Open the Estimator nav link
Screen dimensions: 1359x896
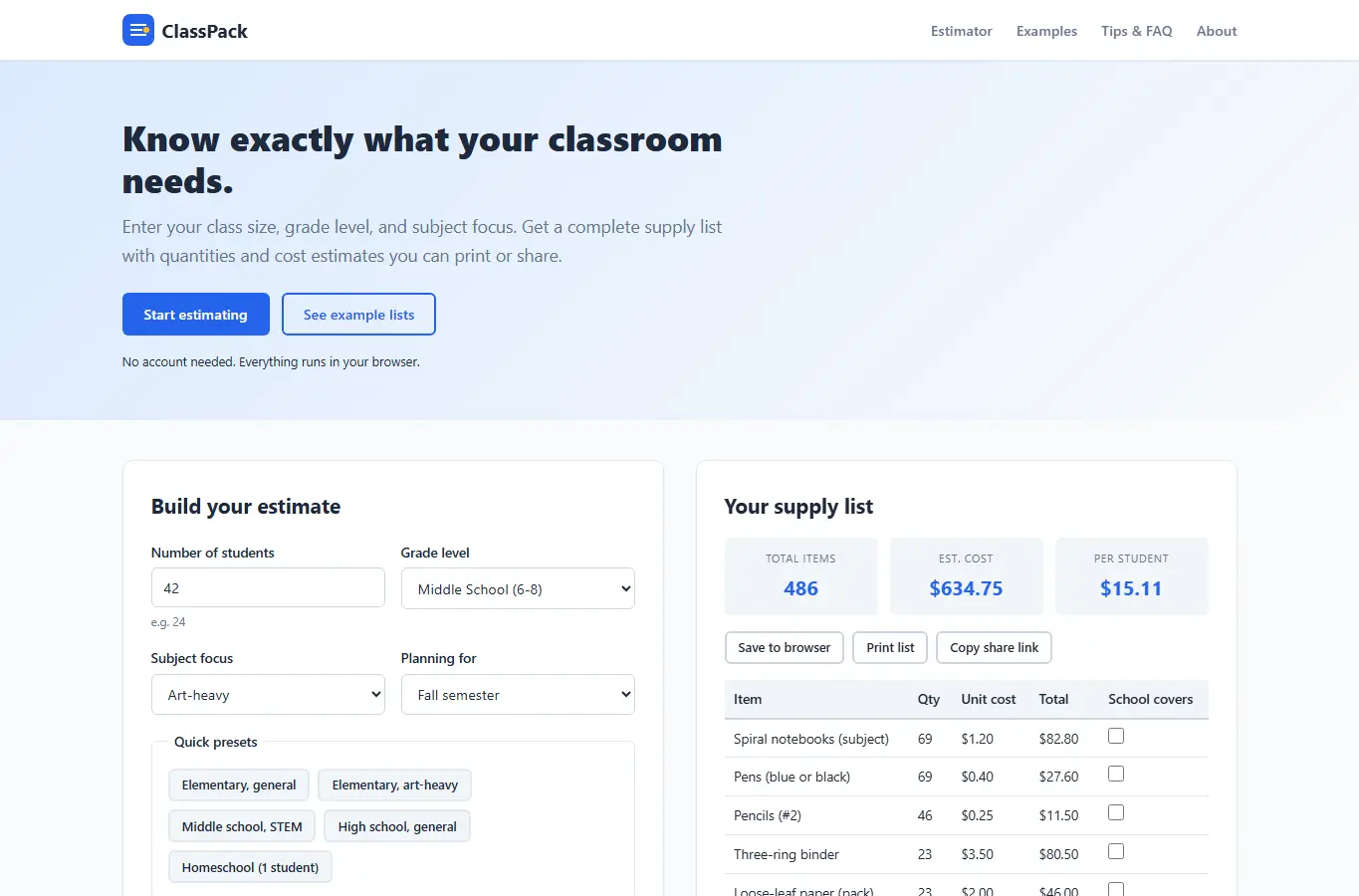pyautogui.click(x=961, y=31)
